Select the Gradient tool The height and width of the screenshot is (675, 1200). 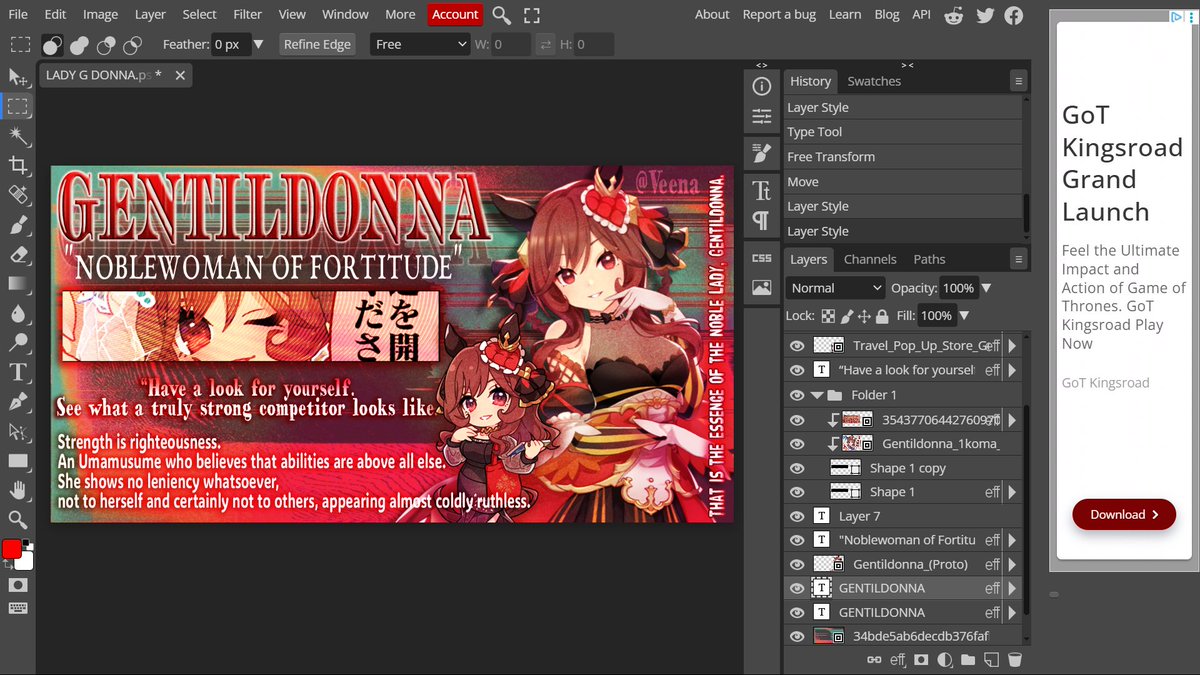tap(18, 284)
